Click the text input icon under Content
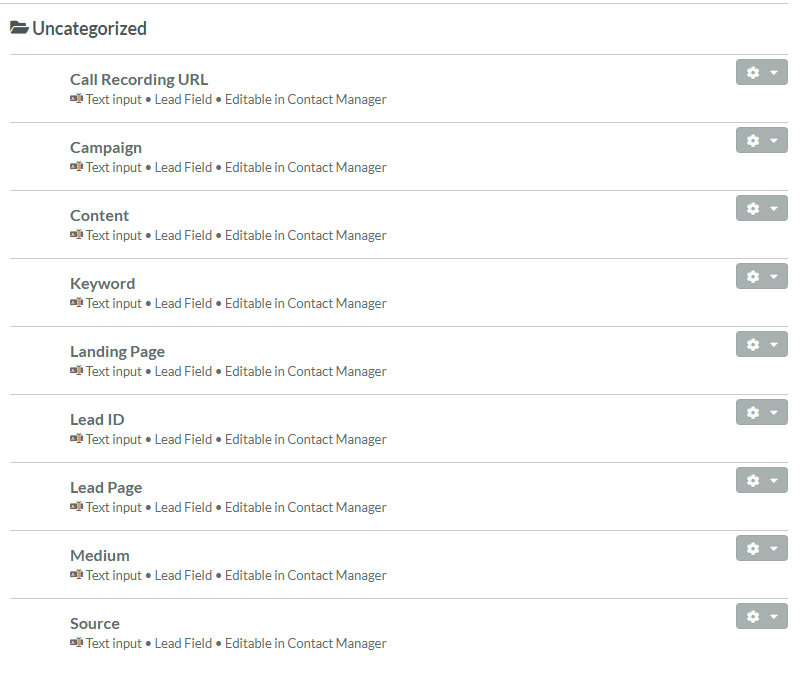Viewport: 808px width, 683px height. point(76,235)
